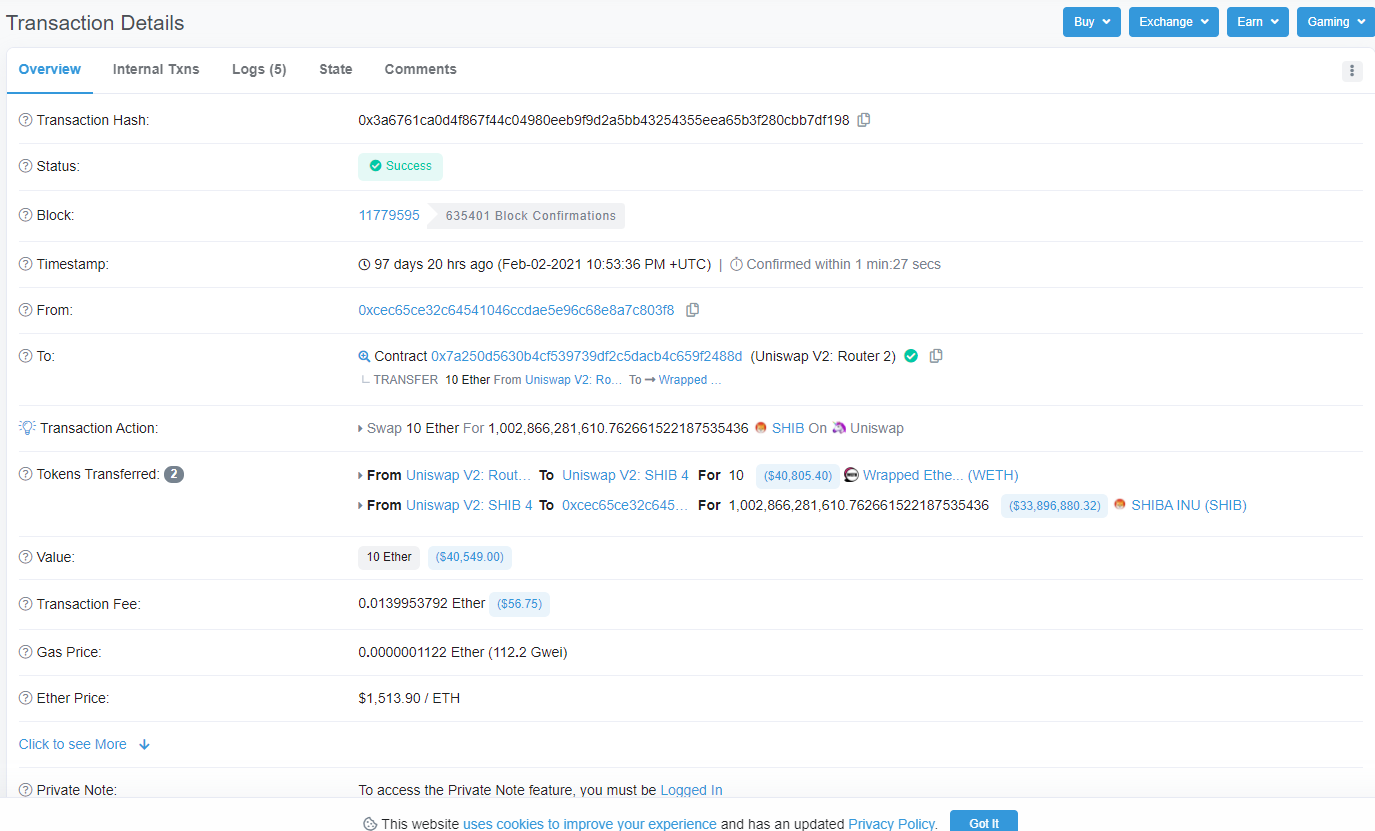Open the From address 0xcec65ce32c64... link
Image resolution: width=1375 pixels, height=831 pixels.
(516, 310)
